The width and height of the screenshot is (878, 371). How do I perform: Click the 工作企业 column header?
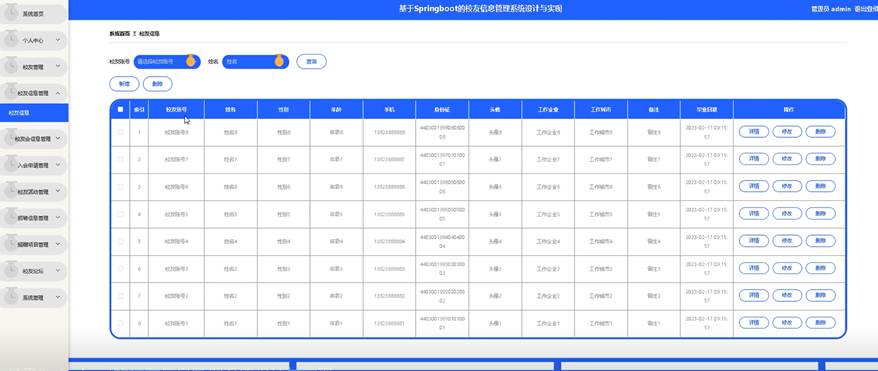tap(548, 110)
